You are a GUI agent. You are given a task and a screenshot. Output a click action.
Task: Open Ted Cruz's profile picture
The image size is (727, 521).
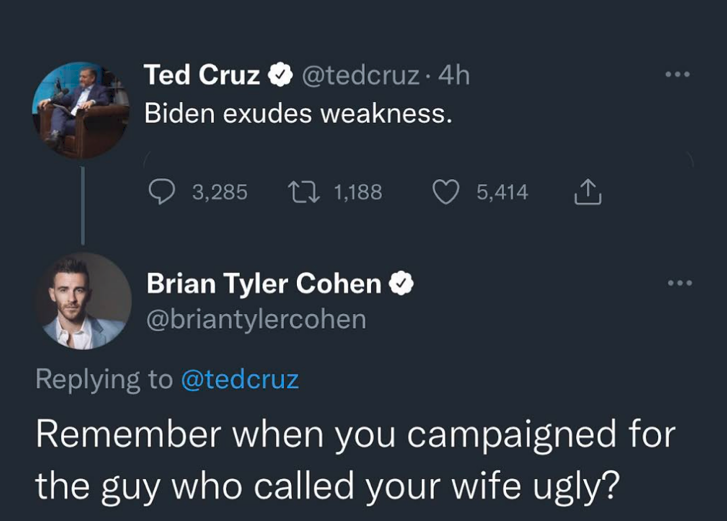[81, 111]
